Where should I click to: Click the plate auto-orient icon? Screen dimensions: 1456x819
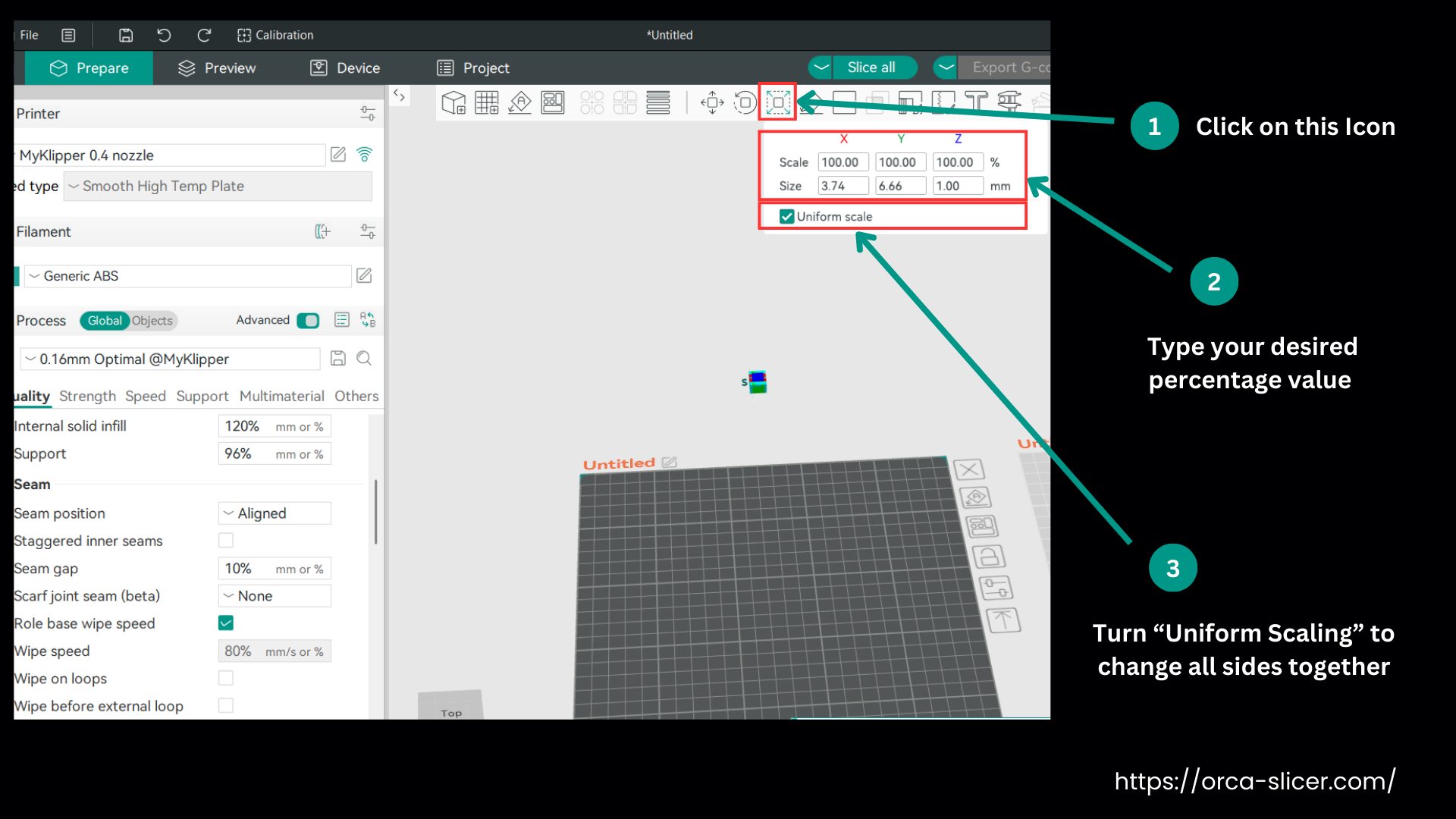point(976,497)
